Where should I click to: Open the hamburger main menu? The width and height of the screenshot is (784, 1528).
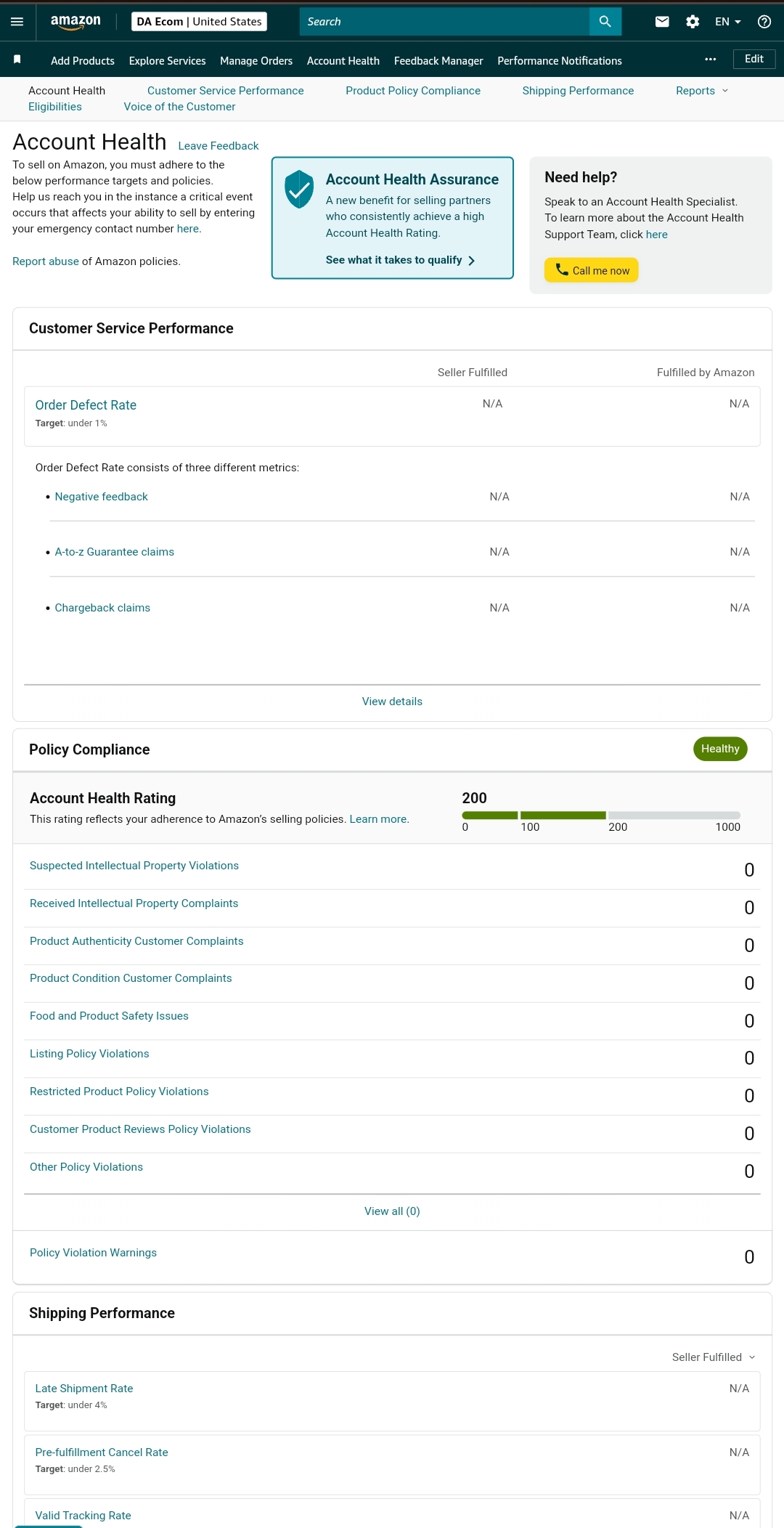pyautogui.click(x=17, y=22)
